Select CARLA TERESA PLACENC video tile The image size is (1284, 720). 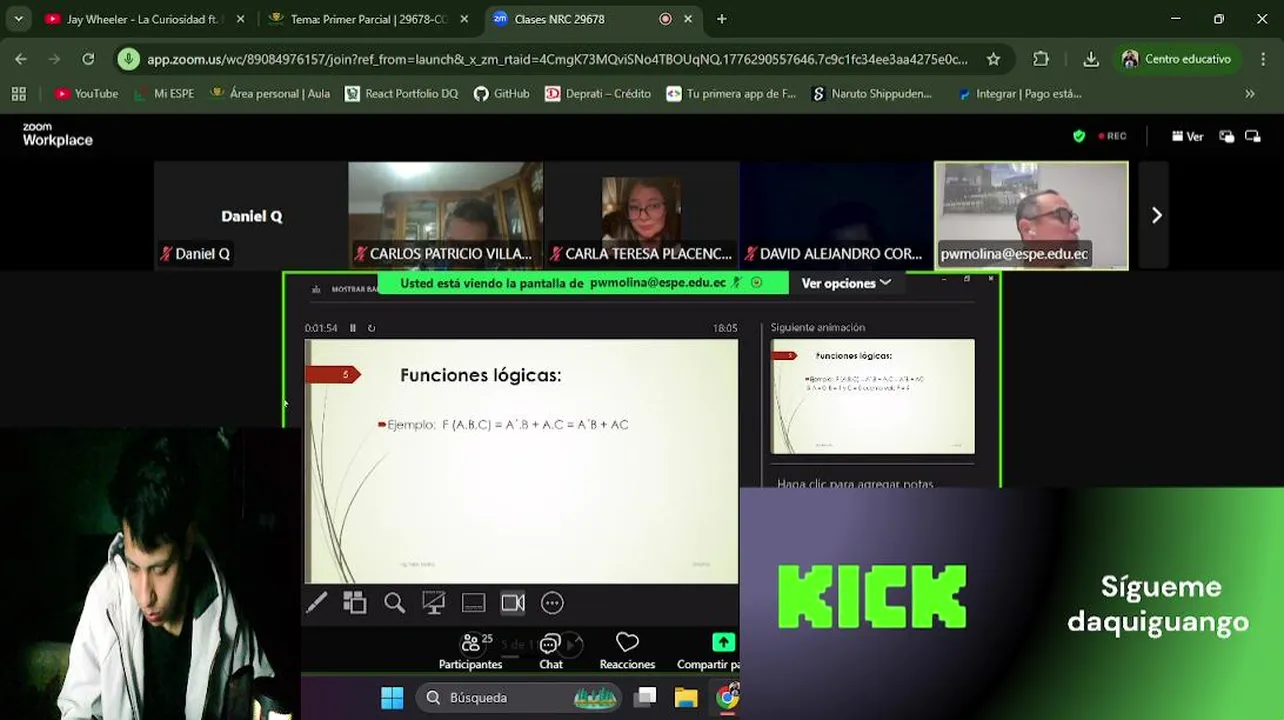point(641,215)
